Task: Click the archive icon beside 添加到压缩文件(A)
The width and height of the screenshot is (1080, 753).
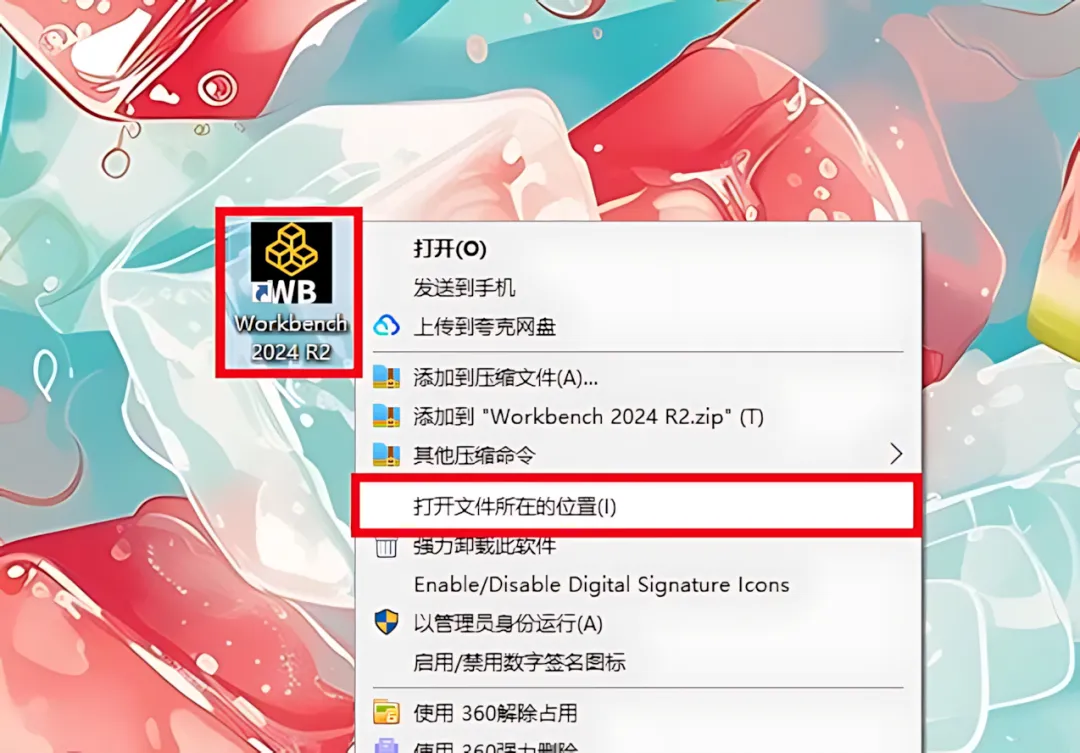Action: (x=386, y=377)
